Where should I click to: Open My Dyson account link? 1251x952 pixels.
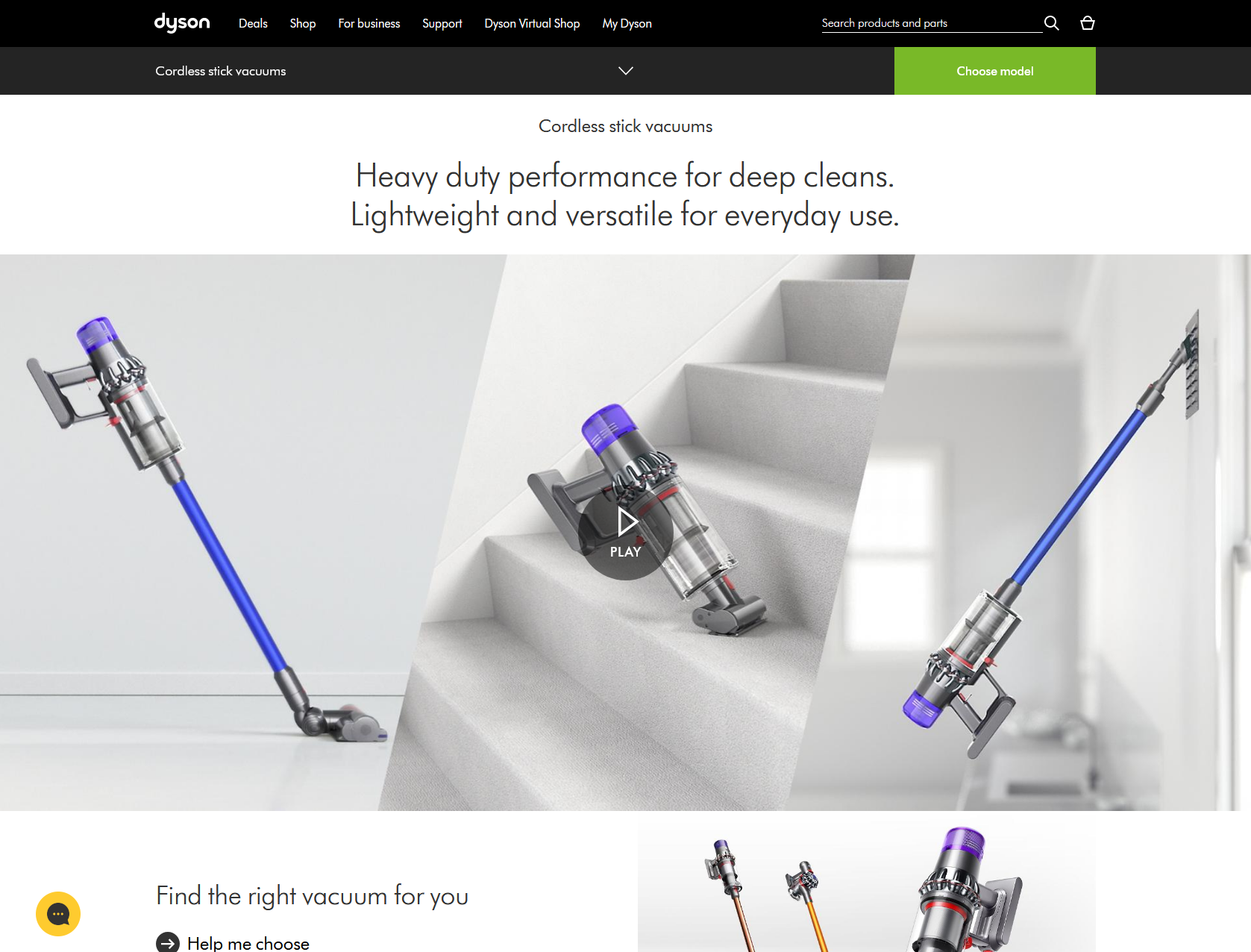click(627, 24)
